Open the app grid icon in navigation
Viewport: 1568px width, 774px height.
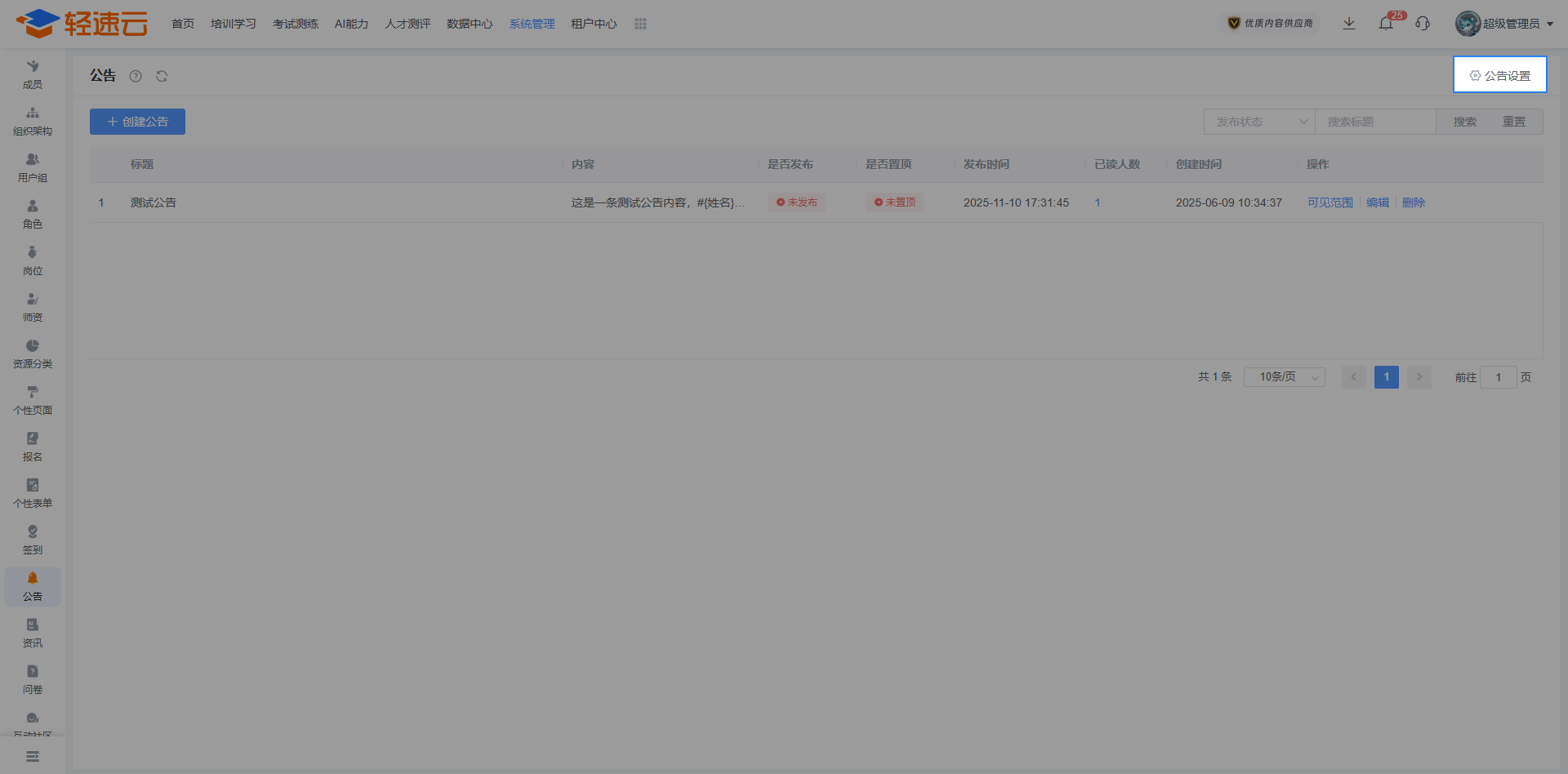pyautogui.click(x=640, y=24)
